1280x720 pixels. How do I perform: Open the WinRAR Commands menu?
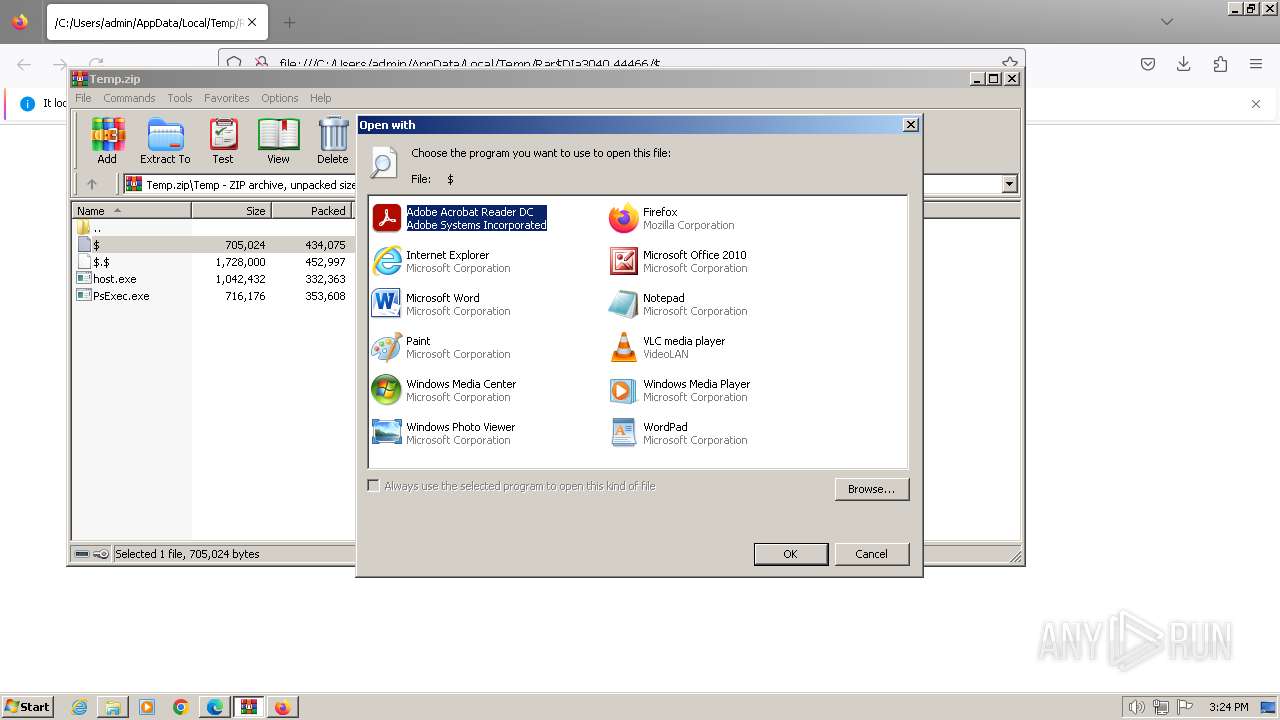click(x=129, y=98)
